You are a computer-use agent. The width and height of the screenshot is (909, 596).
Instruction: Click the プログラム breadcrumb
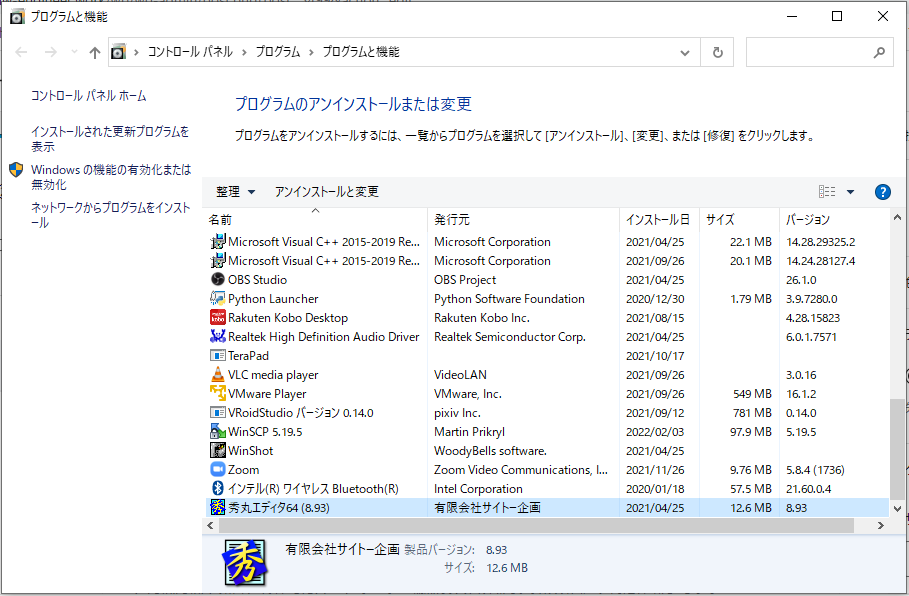[x=278, y=52]
